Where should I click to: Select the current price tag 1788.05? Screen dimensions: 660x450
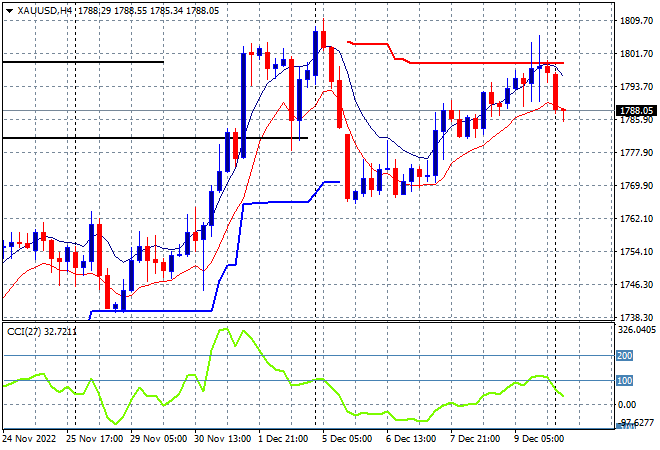[x=636, y=111]
